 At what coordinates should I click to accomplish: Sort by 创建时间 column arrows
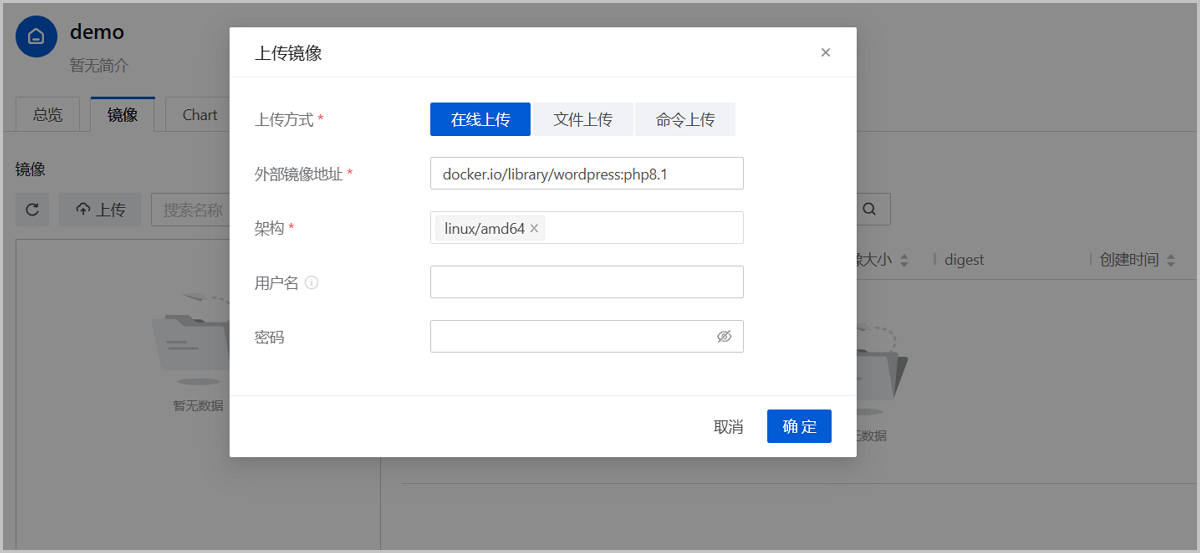tap(1169, 260)
